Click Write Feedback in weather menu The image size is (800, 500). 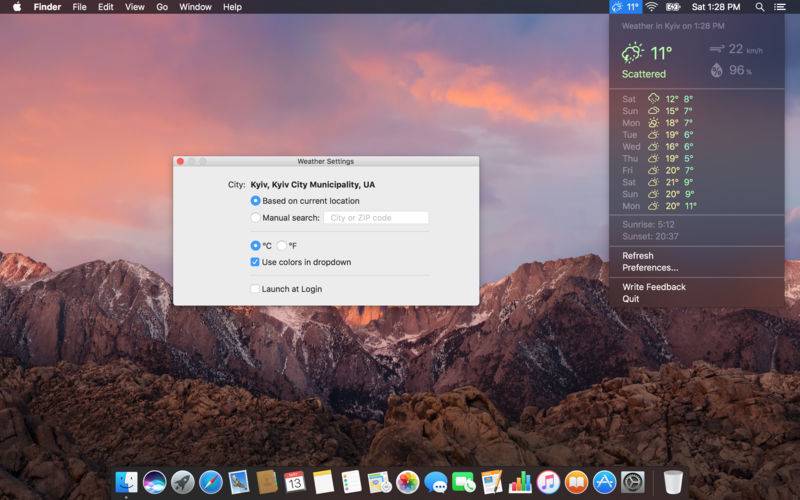654,287
